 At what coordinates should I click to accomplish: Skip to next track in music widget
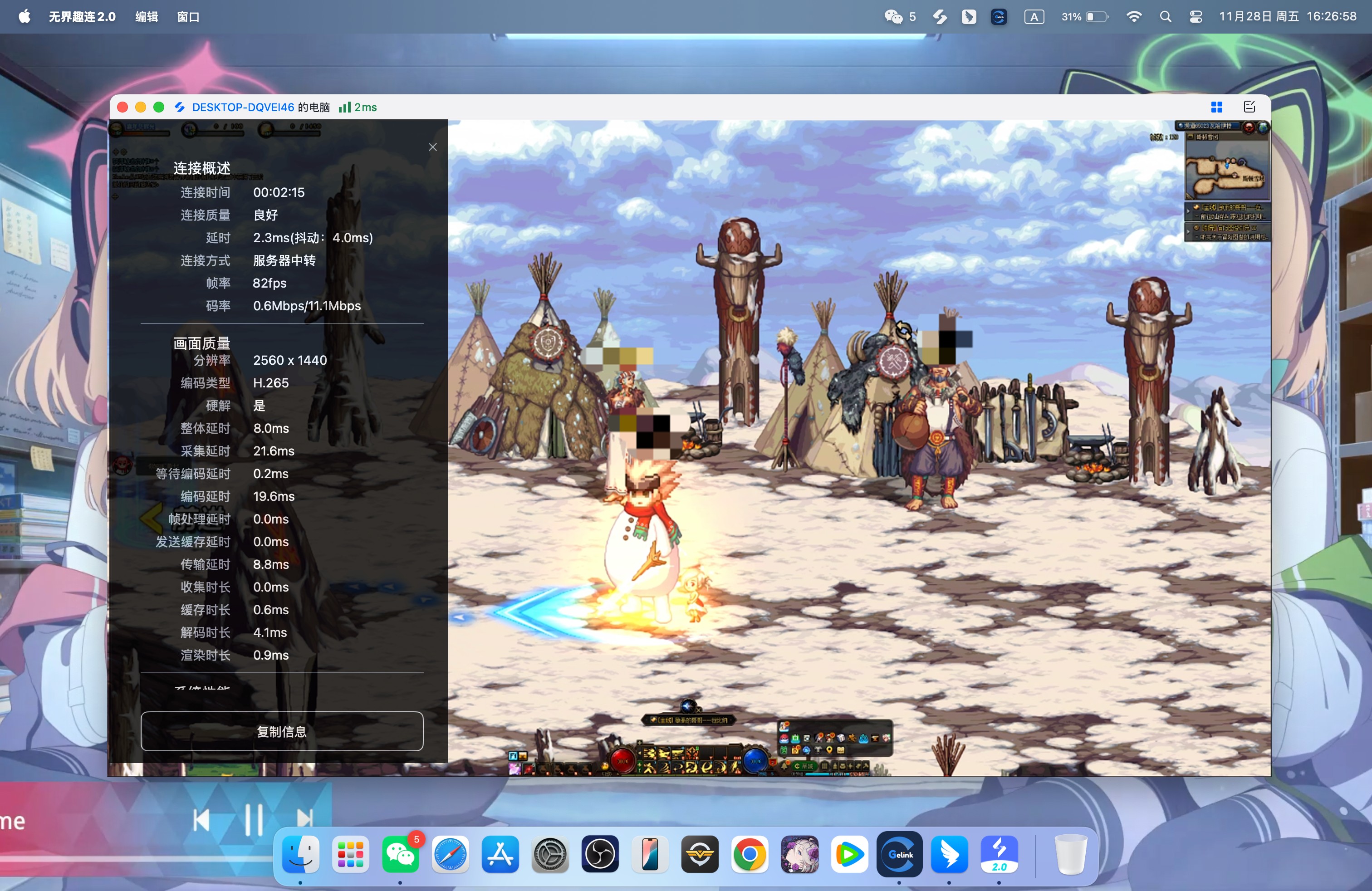pyautogui.click(x=304, y=819)
